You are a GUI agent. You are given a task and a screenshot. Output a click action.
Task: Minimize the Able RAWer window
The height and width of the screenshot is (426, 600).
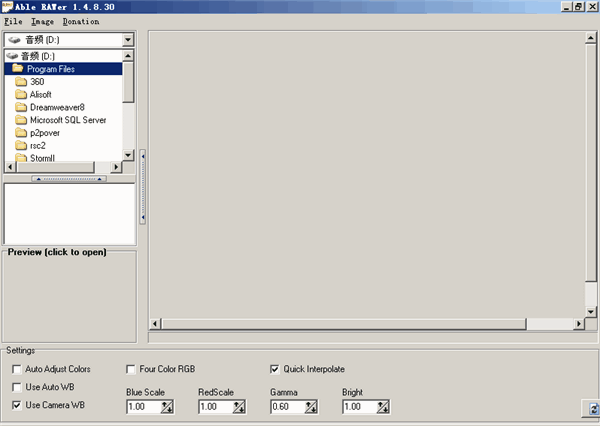567,7
